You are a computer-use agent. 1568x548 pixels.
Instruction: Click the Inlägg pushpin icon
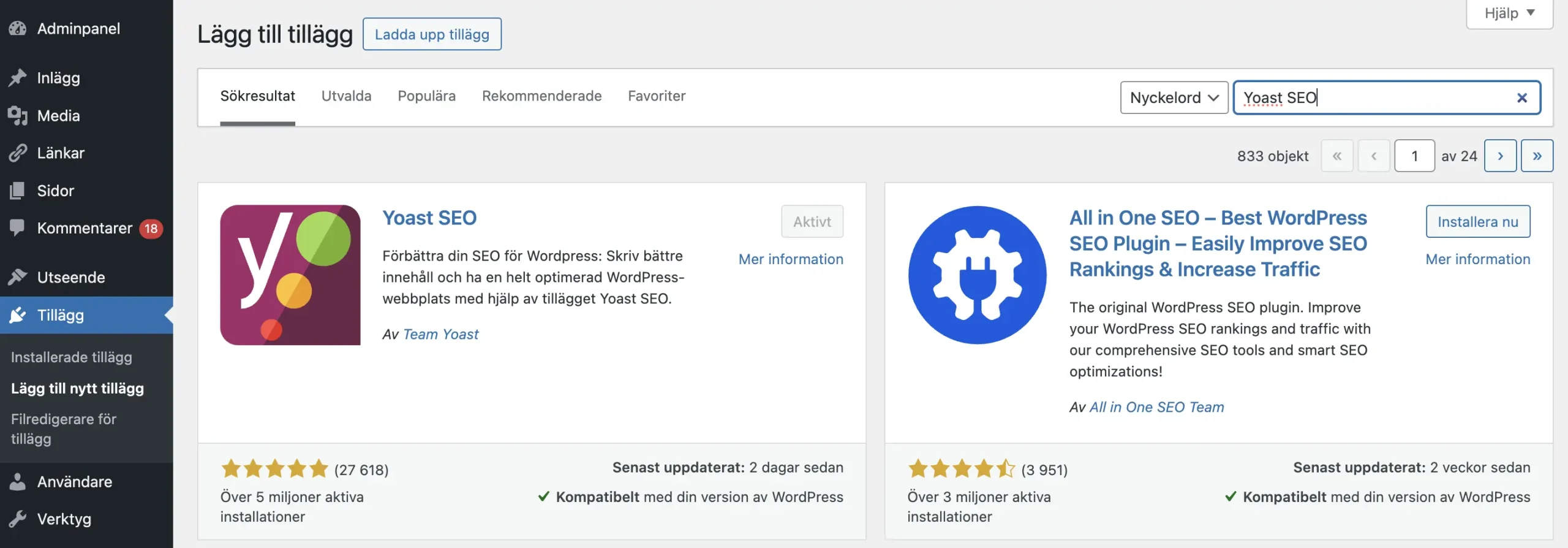(x=18, y=78)
